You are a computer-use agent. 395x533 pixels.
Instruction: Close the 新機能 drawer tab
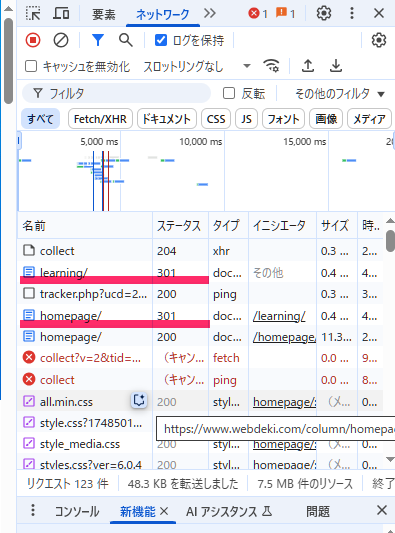coord(164,511)
